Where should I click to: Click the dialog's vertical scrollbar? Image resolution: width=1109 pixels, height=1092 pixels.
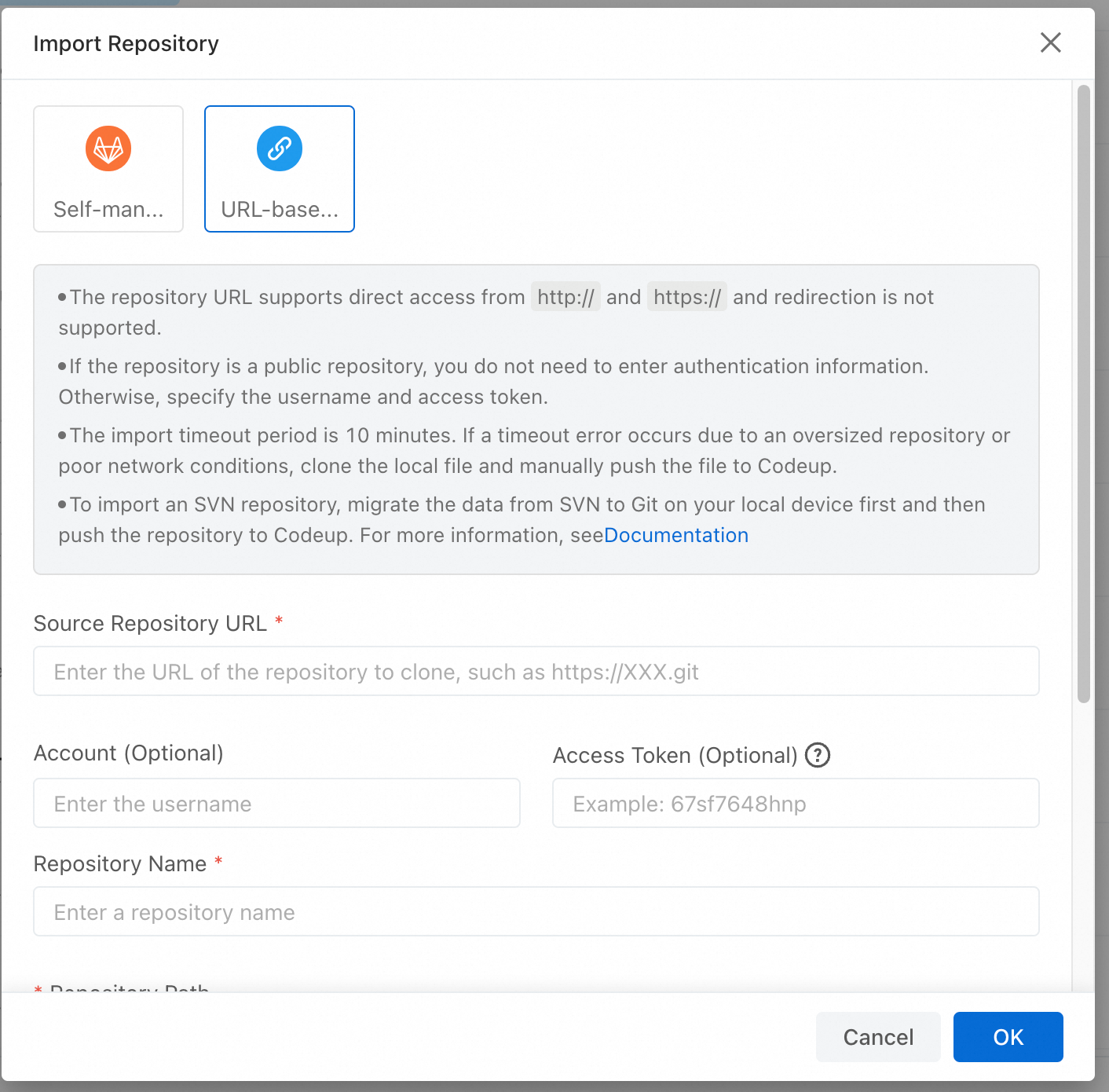pyautogui.click(x=1084, y=393)
